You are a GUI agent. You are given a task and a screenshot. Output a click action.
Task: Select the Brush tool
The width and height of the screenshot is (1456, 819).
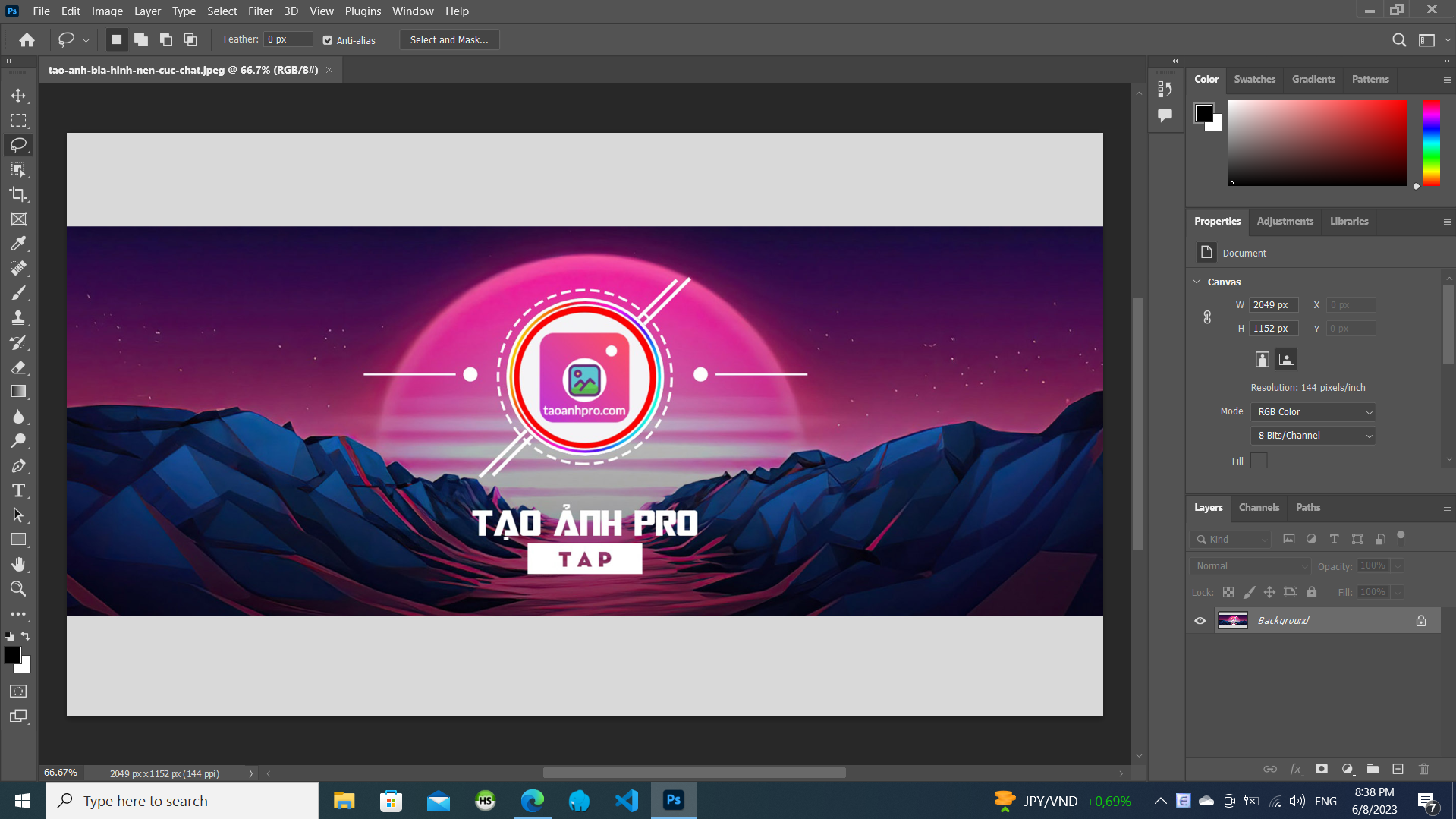(x=18, y=293)
